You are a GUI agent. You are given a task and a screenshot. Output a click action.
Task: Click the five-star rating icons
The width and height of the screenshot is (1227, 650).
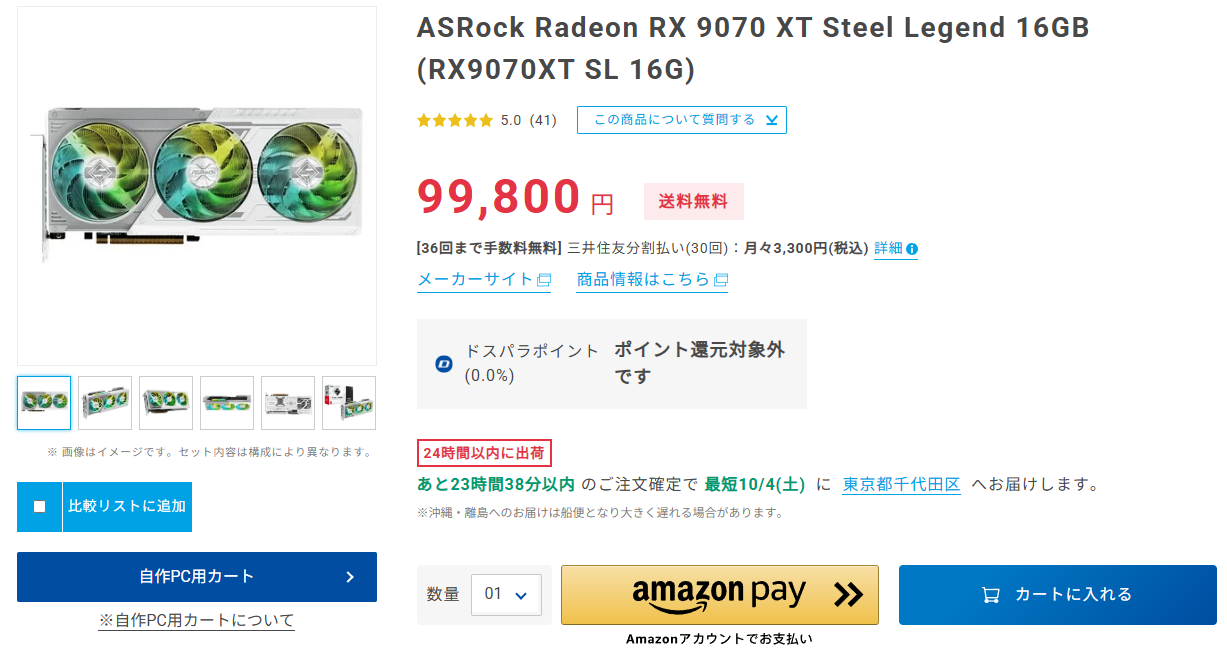click(x=455, y=121)
